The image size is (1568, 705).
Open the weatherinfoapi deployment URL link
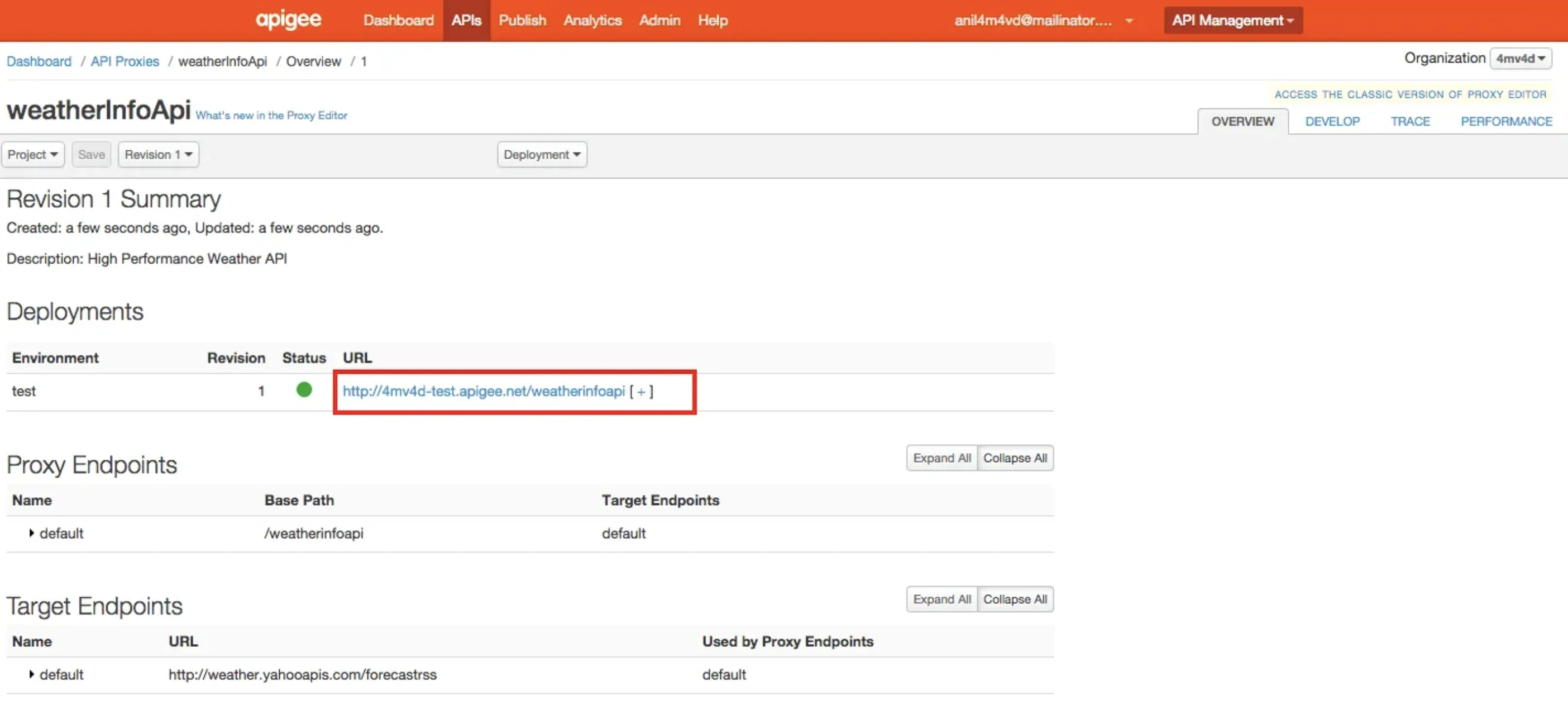(484, 392)
